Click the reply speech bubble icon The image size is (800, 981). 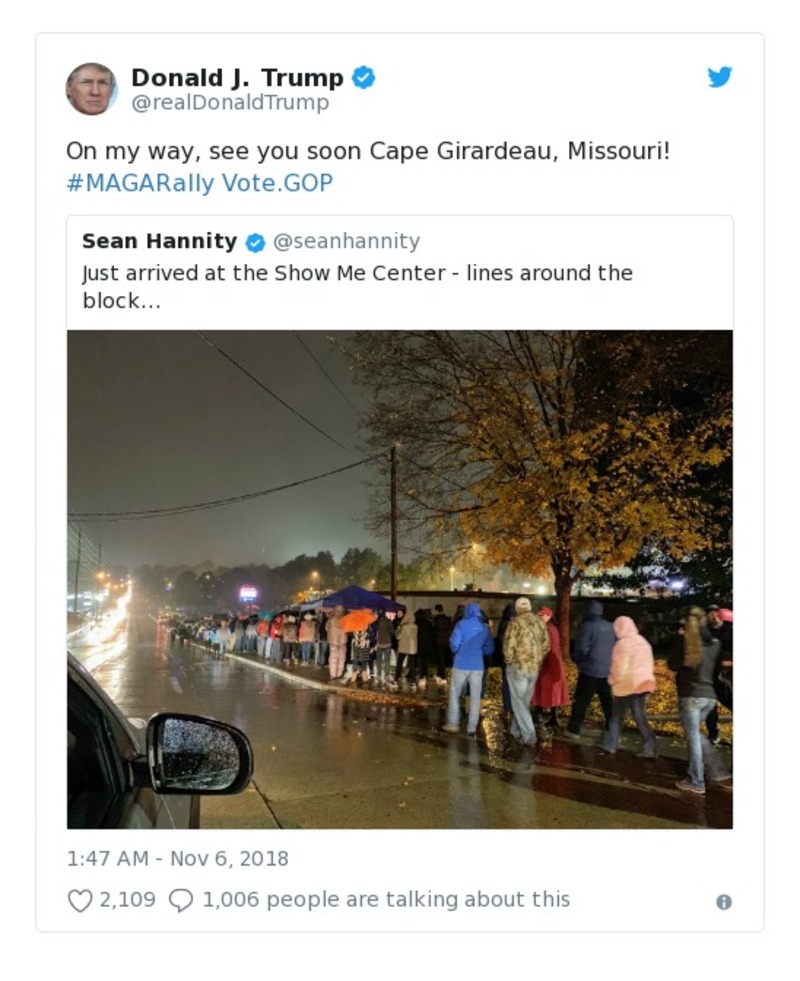click(x=181, y=900)
